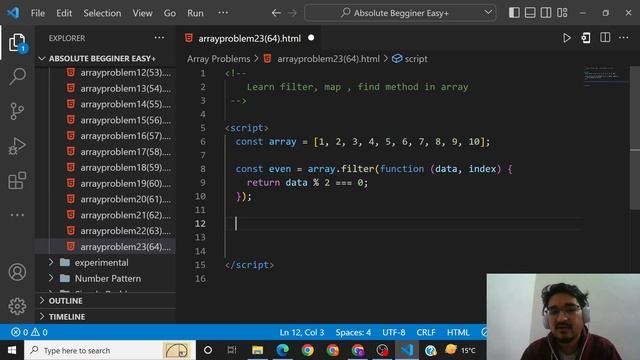The height and width of the screenshot is (360, 640).
Task: Select the arrayproblem23(64).html editor tab
Action: (x=249, y=38)
